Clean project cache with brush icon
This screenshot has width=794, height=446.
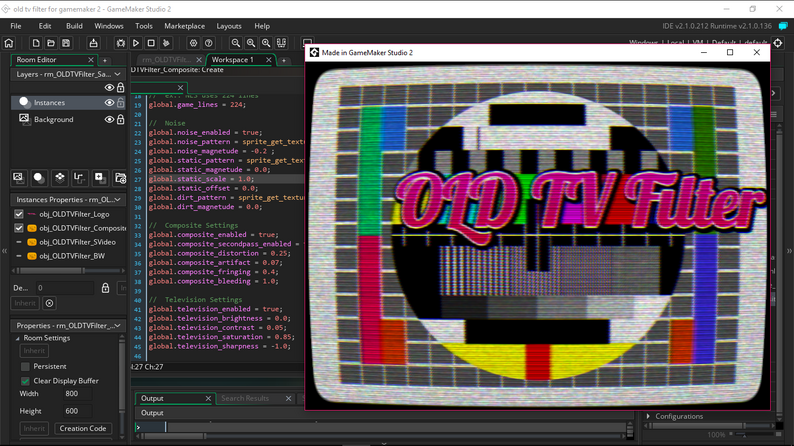(x=166, y=43)
